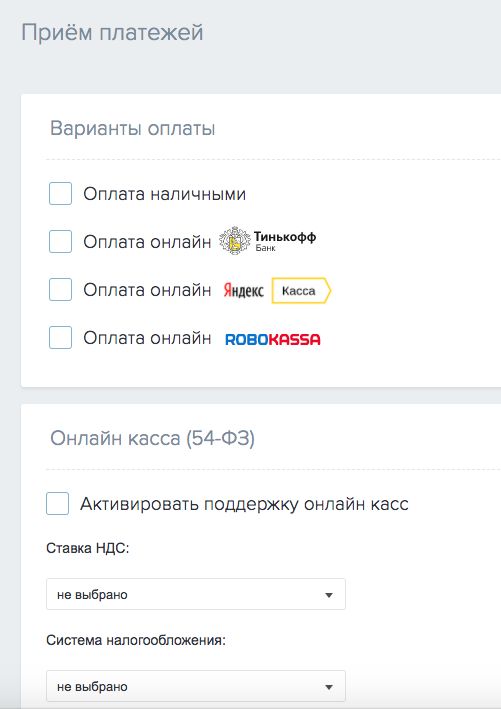The image size is (501, 709).
Task: Click the Варианты оплаты section heading
Action: pyautogui.click(x=132, y=128)
